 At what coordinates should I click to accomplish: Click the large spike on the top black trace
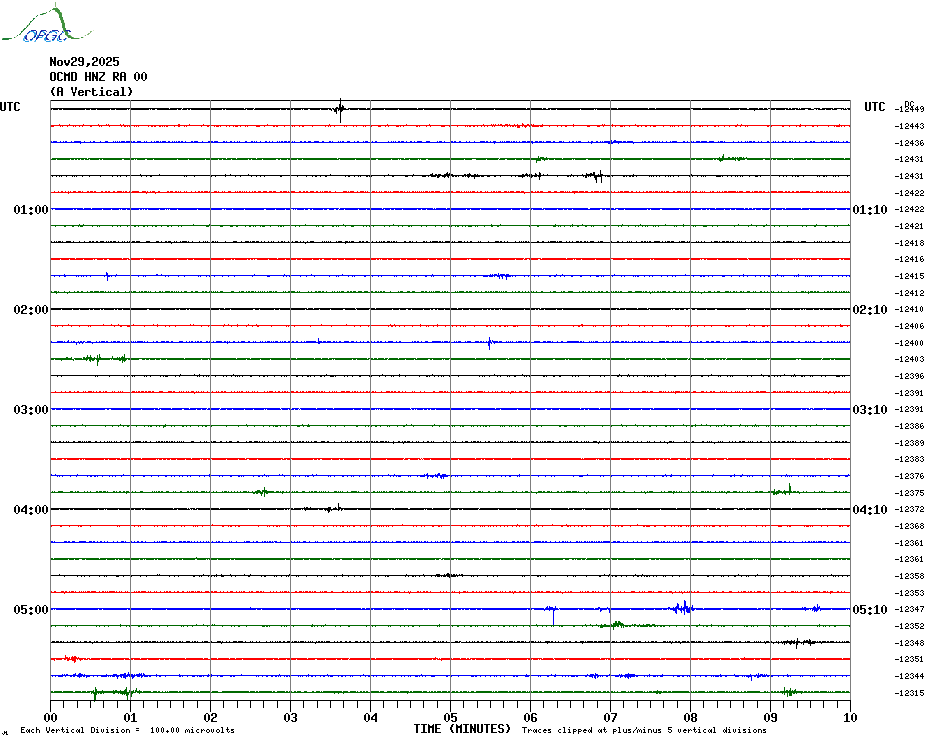[341, 109]
